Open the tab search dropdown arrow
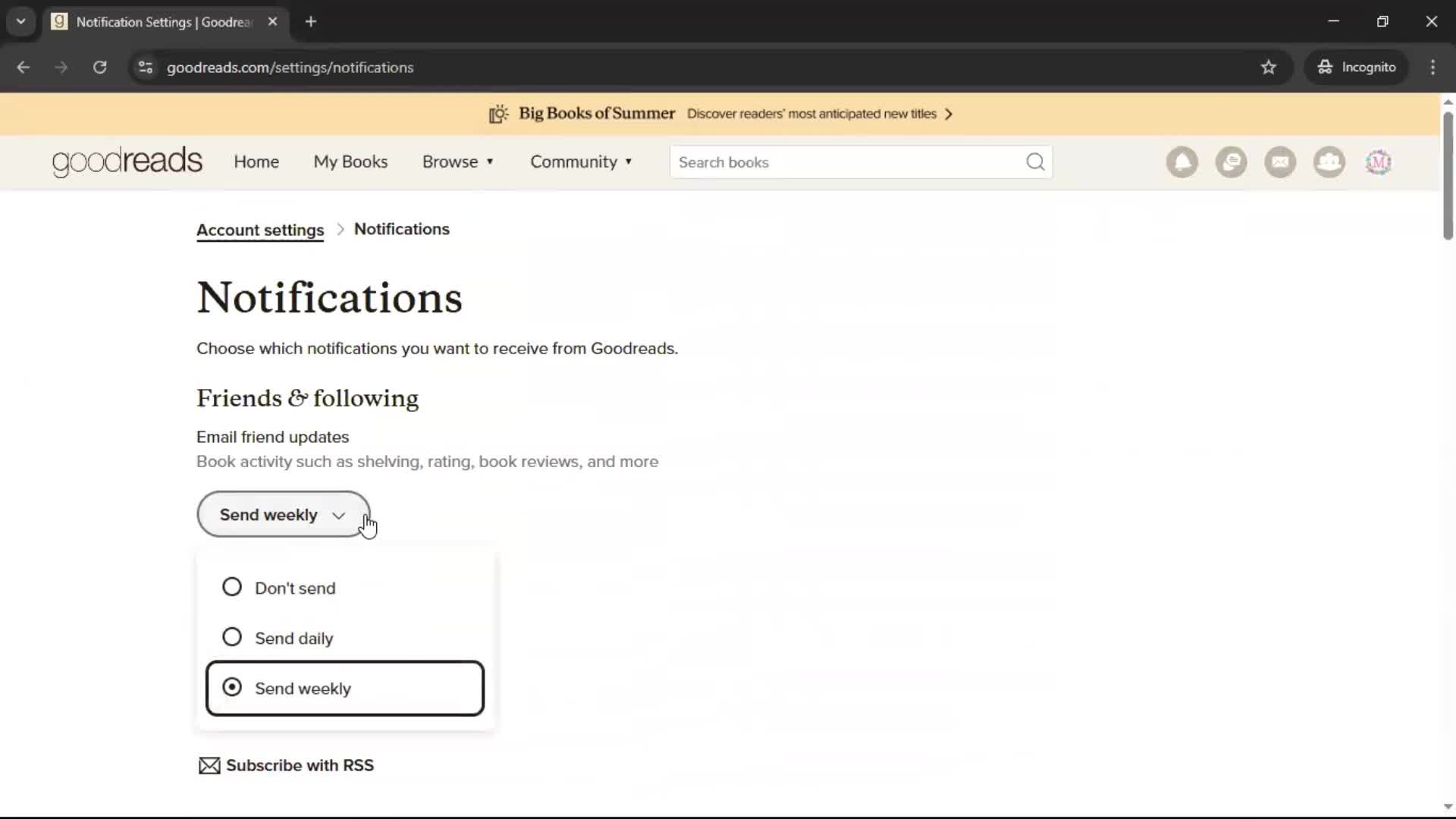Screen dimensions: 1456x819 click(x=21, y=21)
